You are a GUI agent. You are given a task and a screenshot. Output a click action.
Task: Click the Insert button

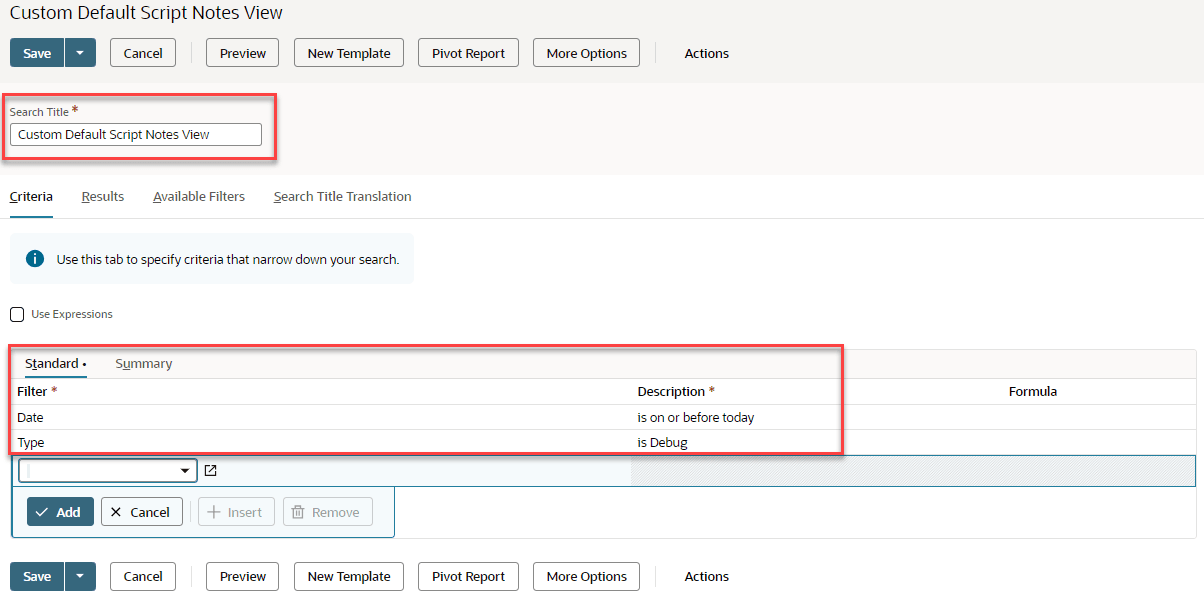point(236,512)
